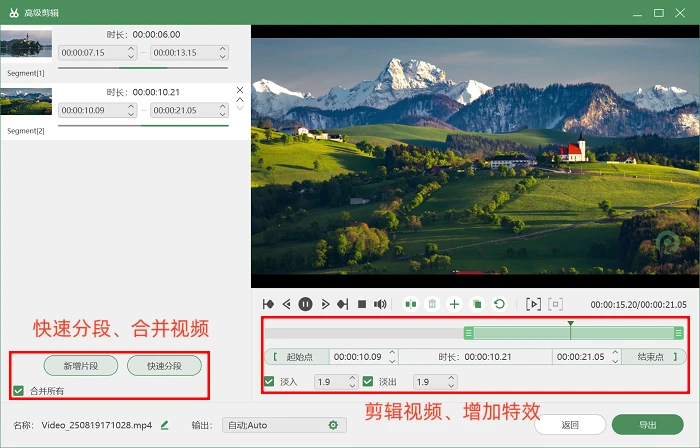This screenshot has height=448, width=700.
Task: Open the 自动;Auto output format dropdown
Action: (x=284, y=425)
